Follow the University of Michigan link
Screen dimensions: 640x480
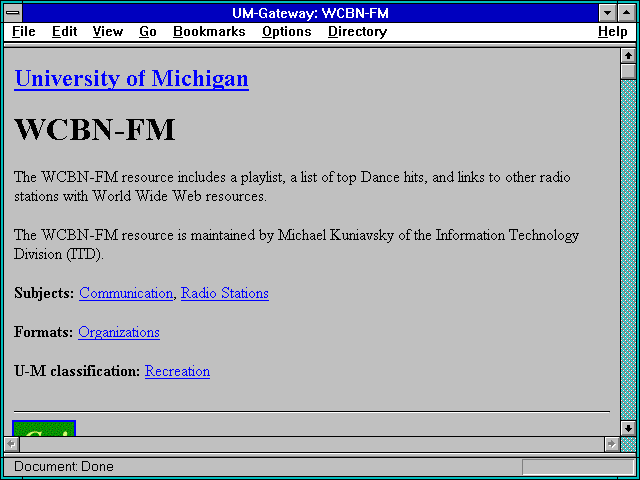click(x=131, y=78)
